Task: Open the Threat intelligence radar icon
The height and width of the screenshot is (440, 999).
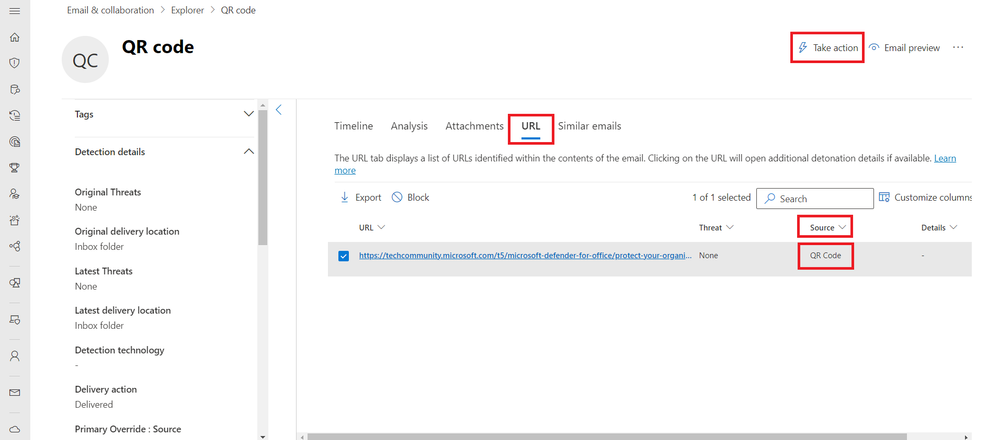Action: (x=15, y=141)
